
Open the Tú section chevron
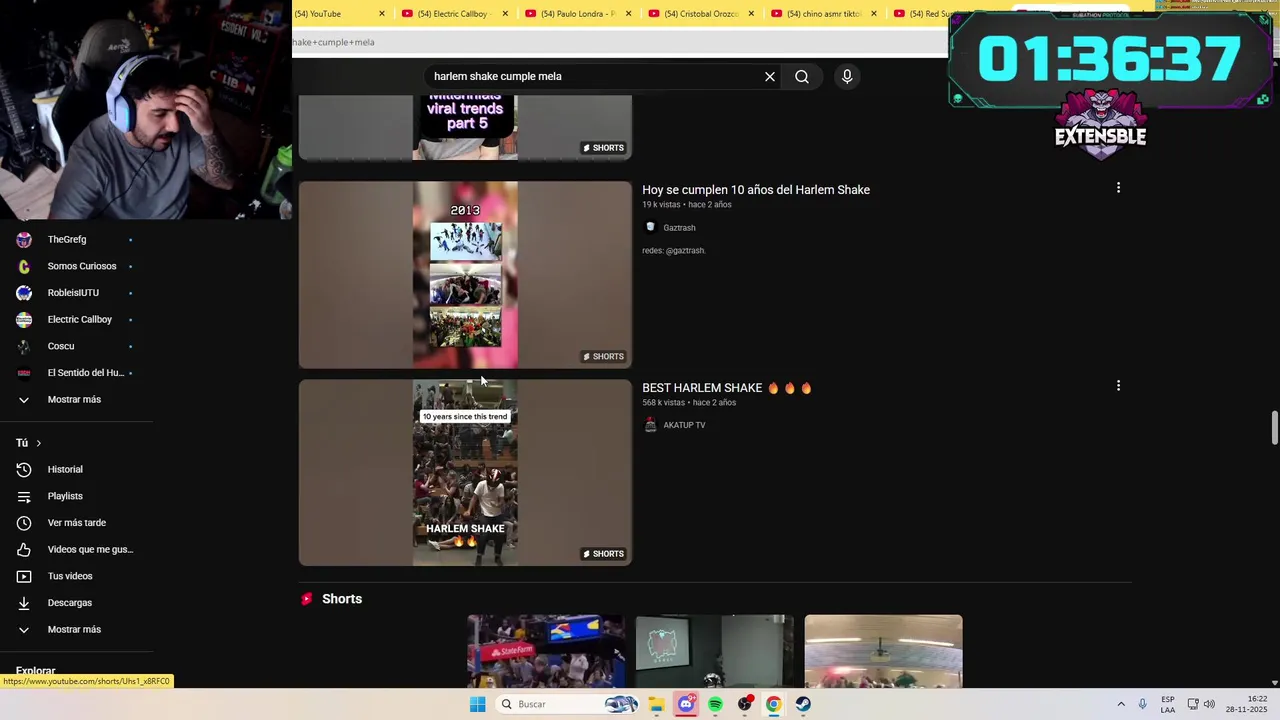[x=39, y=443]
